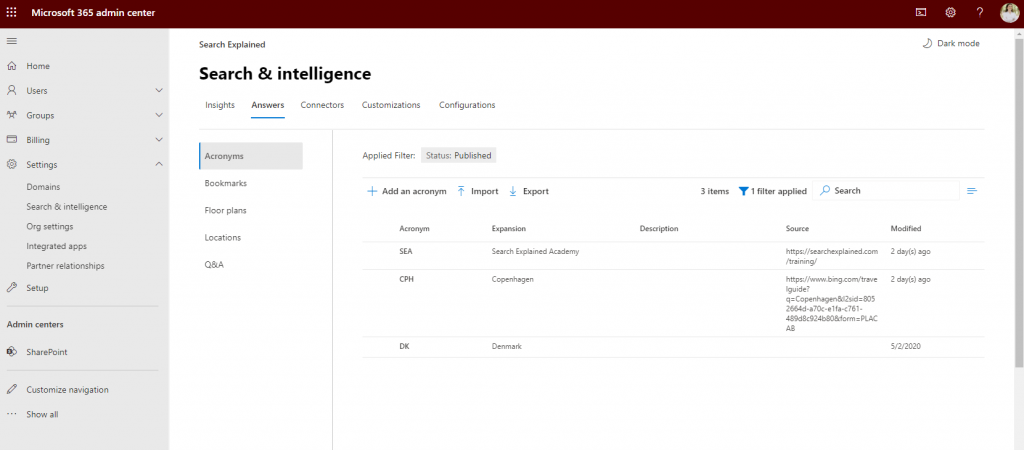The width and height of the screenshot is (1024, 450).
Task: Open the app launcher waffle icon
Action: [x=12, y=12]
